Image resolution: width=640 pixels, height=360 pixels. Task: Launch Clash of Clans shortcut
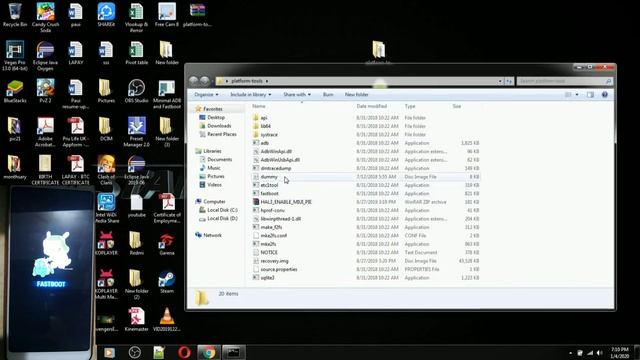106,170
